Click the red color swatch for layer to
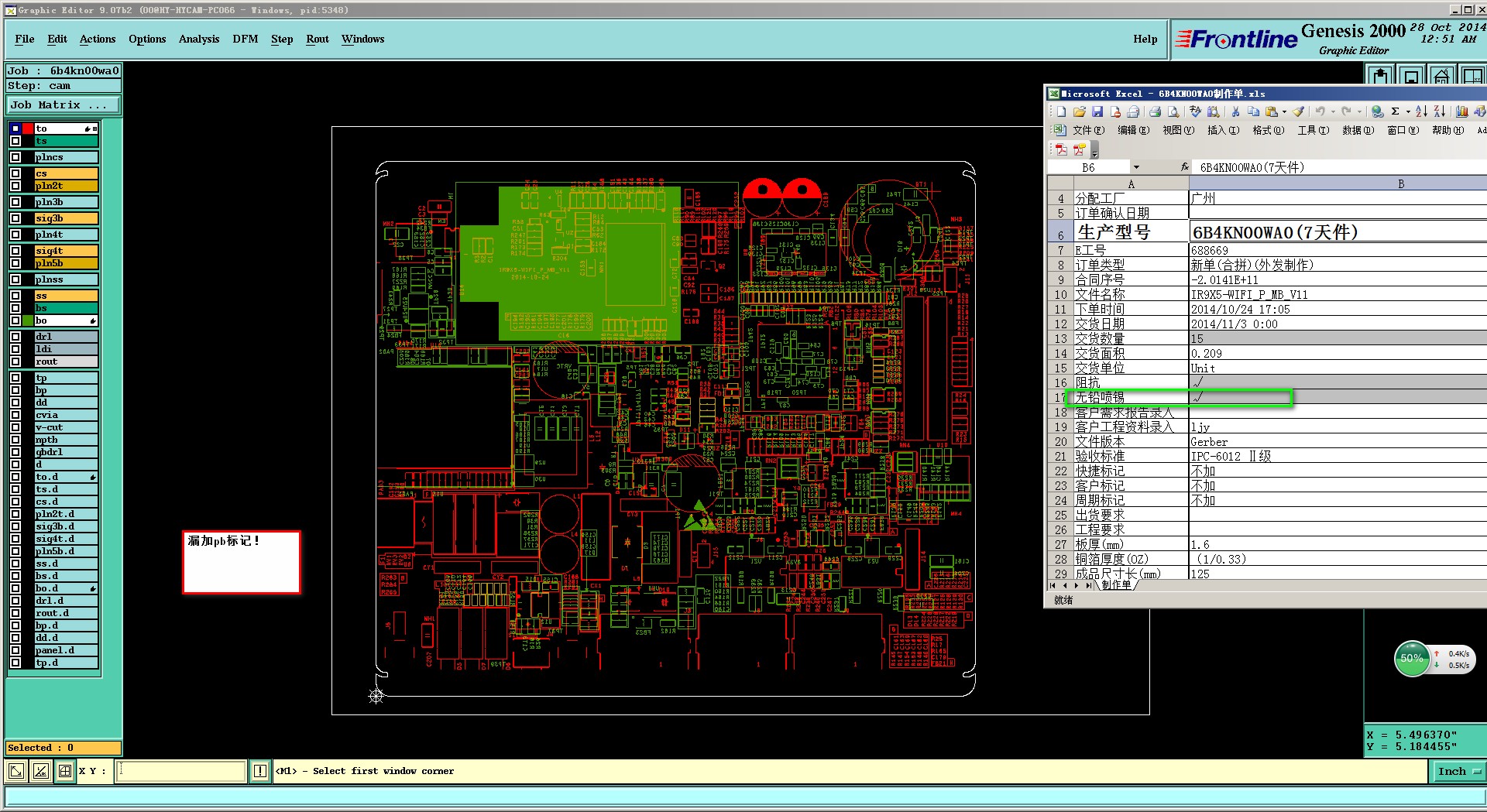The height and width of the screenshot is (812, 1487). 28,128
